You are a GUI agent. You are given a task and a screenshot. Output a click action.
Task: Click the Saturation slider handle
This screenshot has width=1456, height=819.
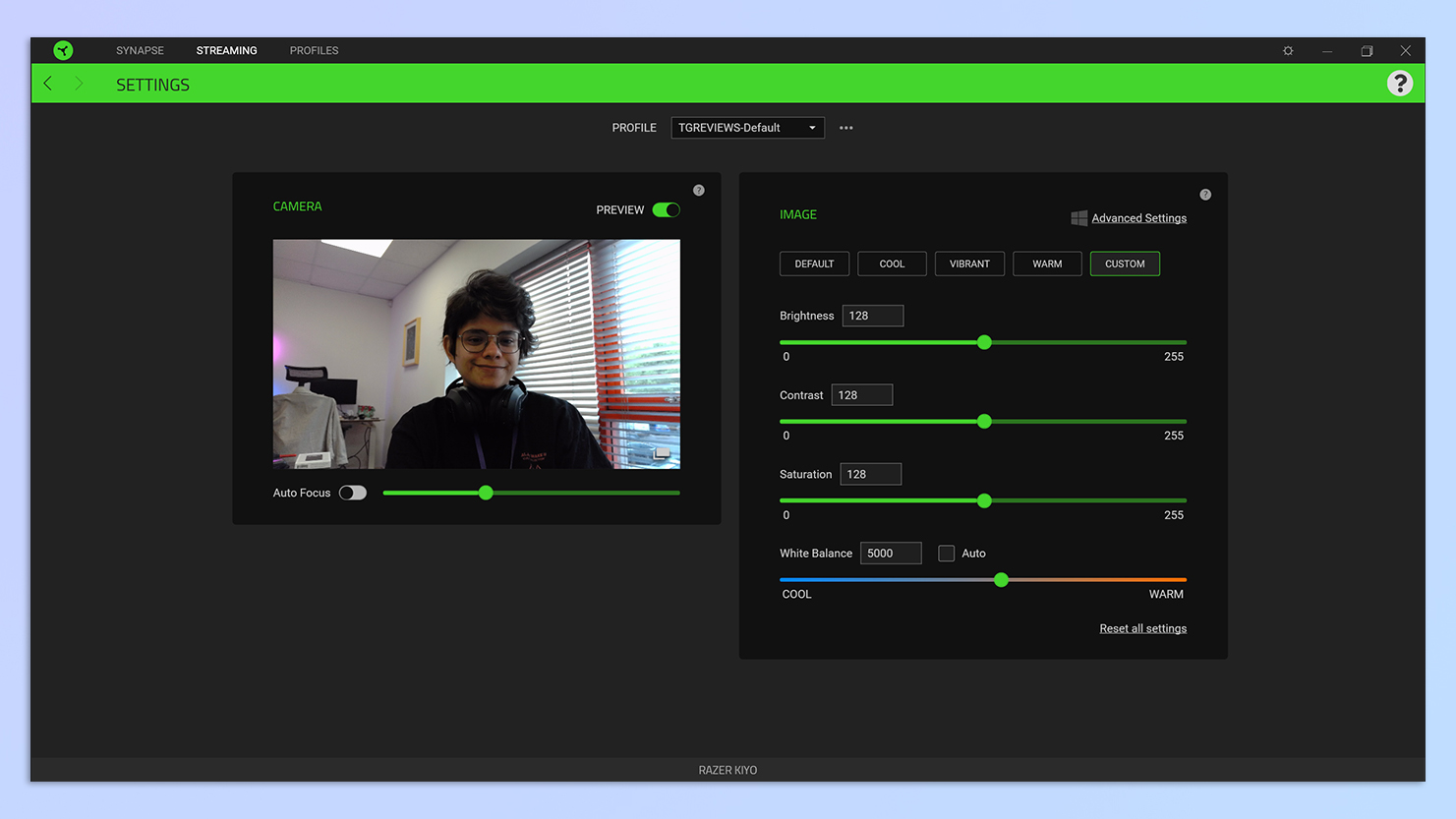pos(984,501)
